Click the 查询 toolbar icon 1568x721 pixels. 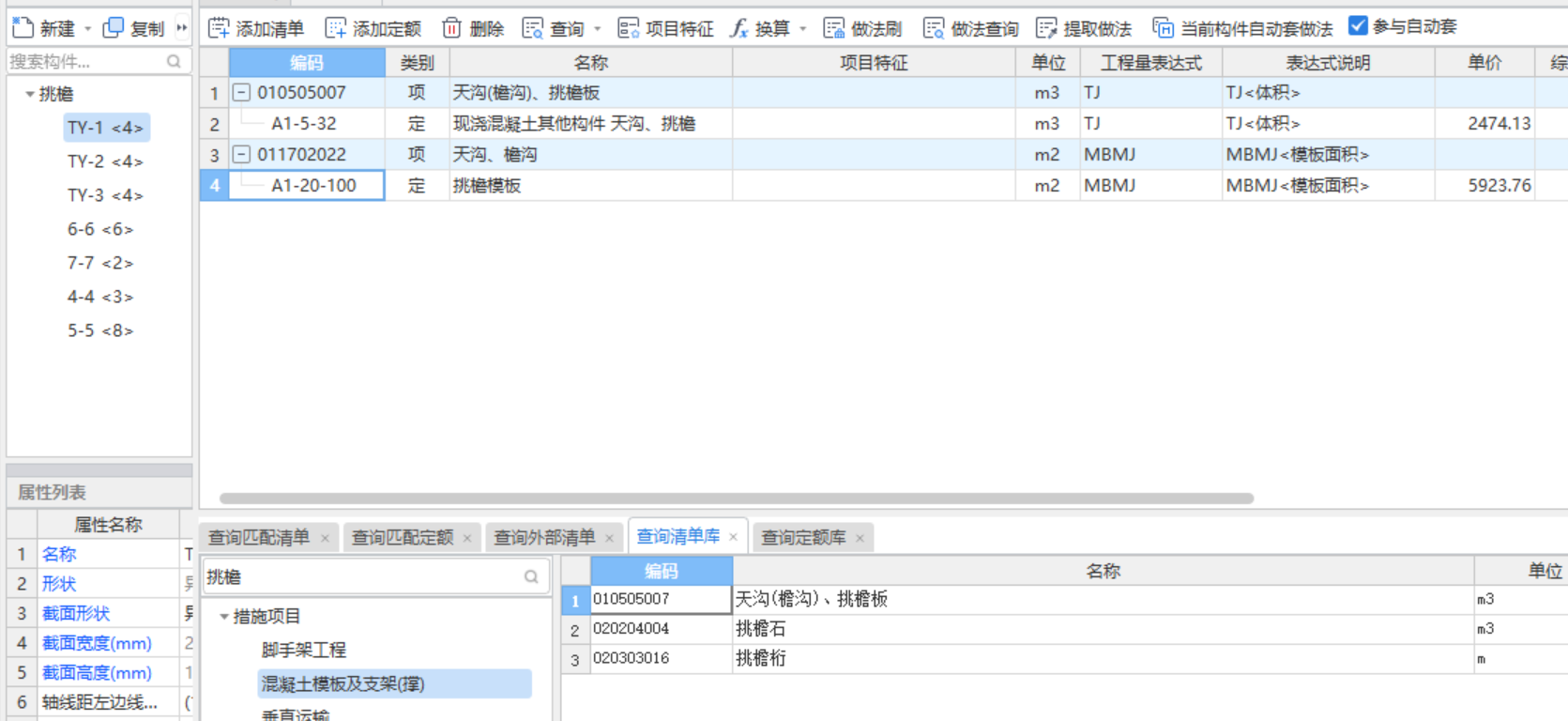pos(533,28)
